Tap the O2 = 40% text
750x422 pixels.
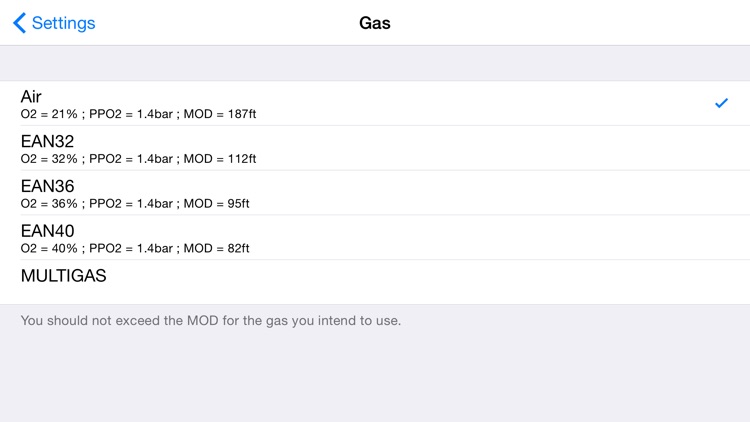49,249
